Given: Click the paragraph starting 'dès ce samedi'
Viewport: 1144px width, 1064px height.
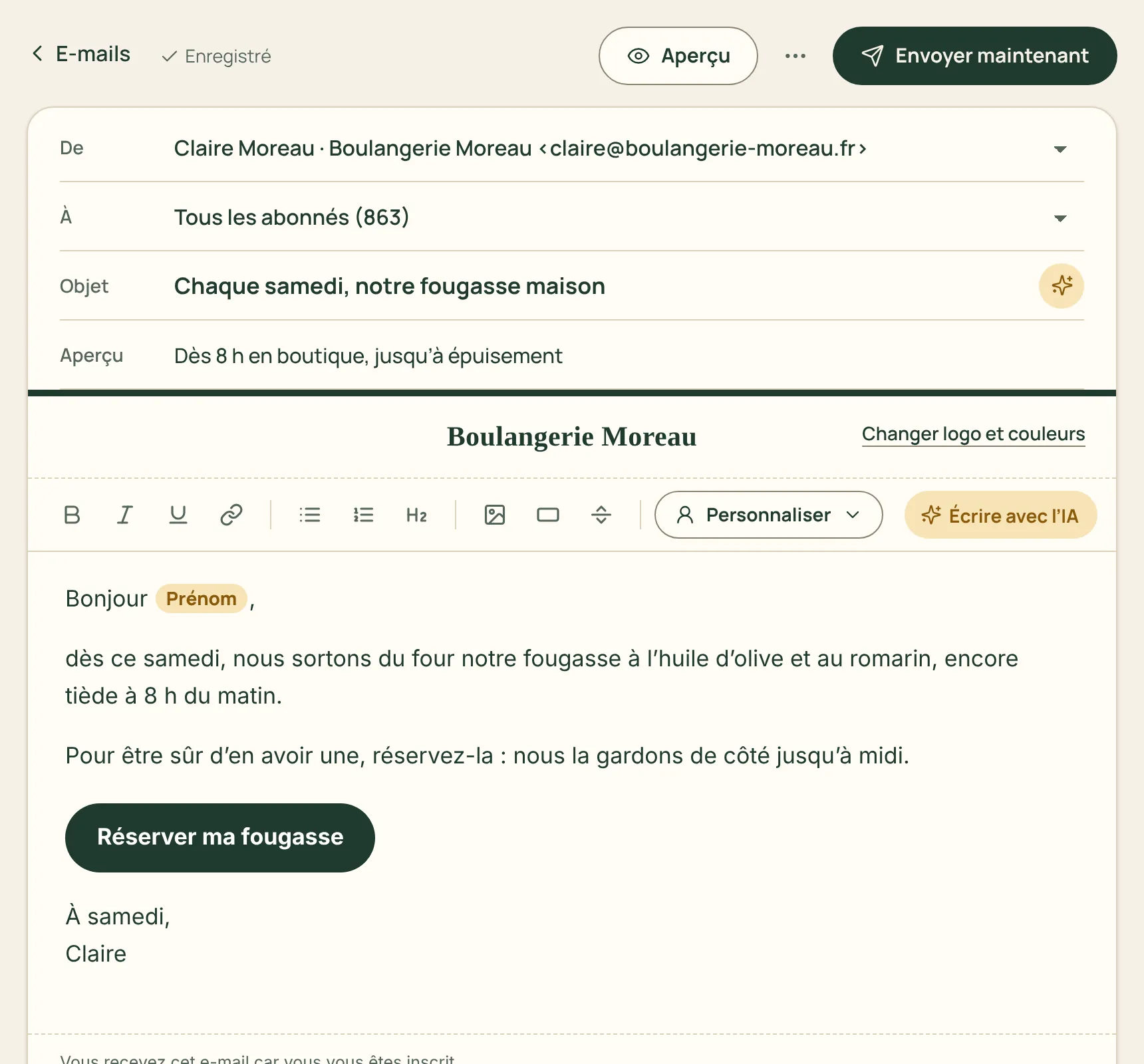Looking at the screenshot, I should click(x=541, y=677).
